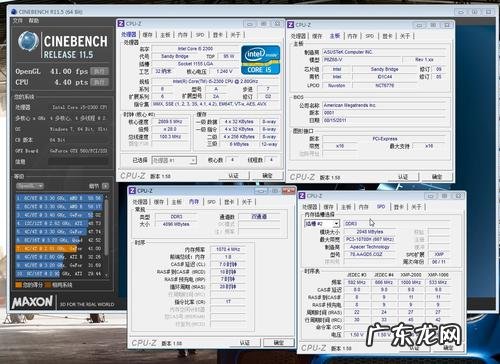Run the OpenGL test with 执行 button
The height and width of the screenshot is (364, 500).
tap(99, 71)
